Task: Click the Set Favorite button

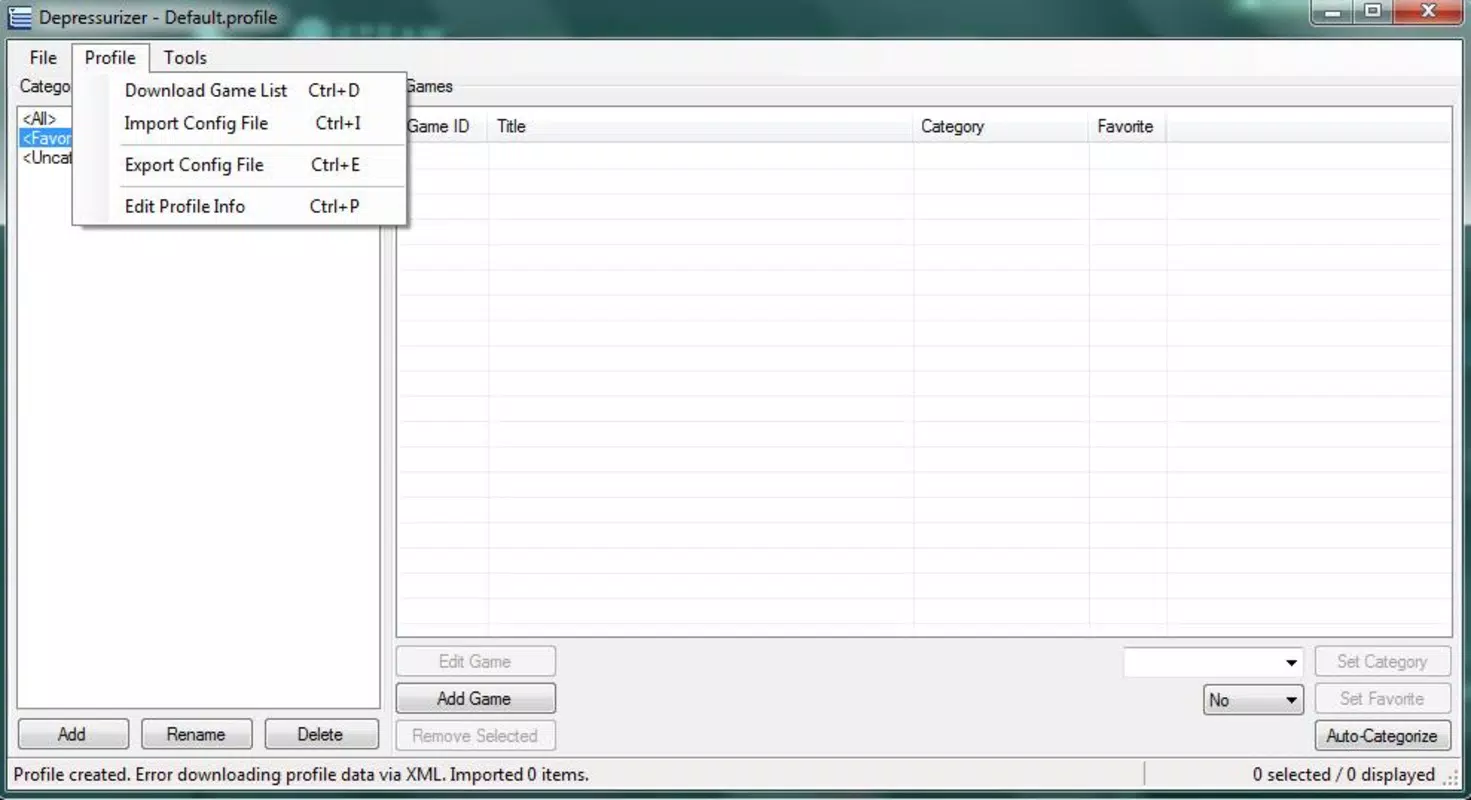Action: (x=1382, y=698)
